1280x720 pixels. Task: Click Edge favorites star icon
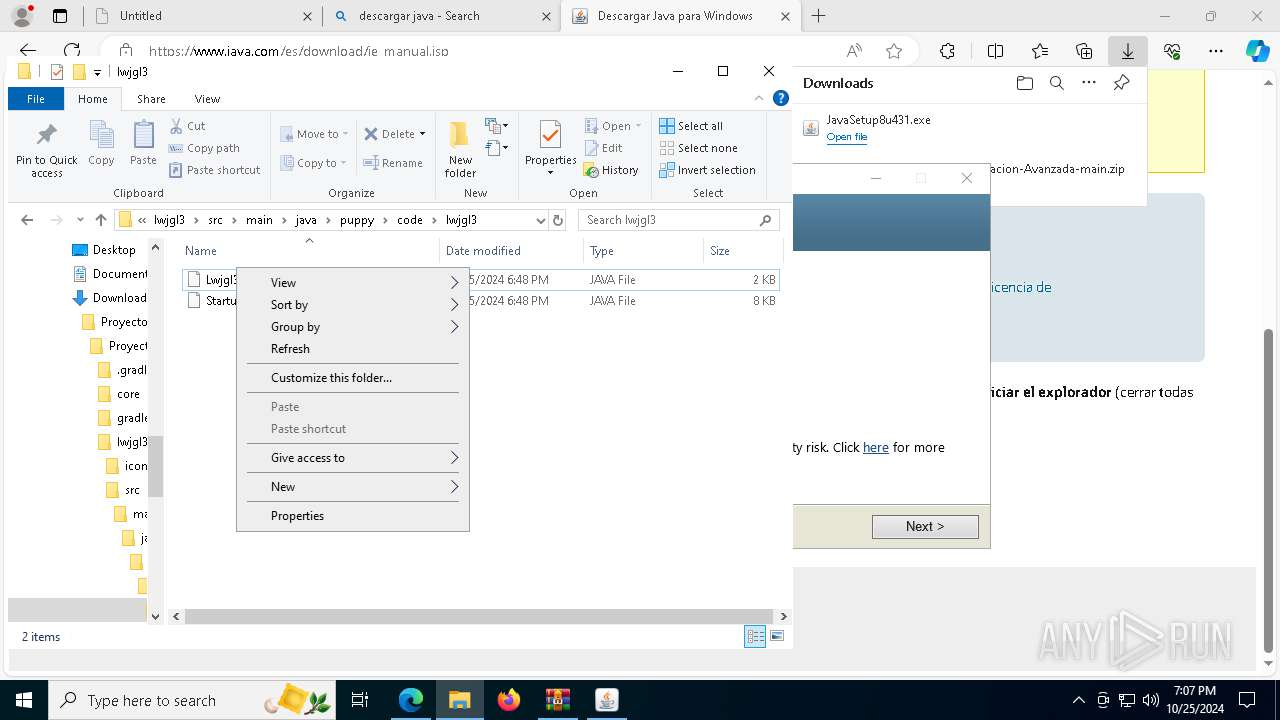pyautogui.click(x=894, y=51)
